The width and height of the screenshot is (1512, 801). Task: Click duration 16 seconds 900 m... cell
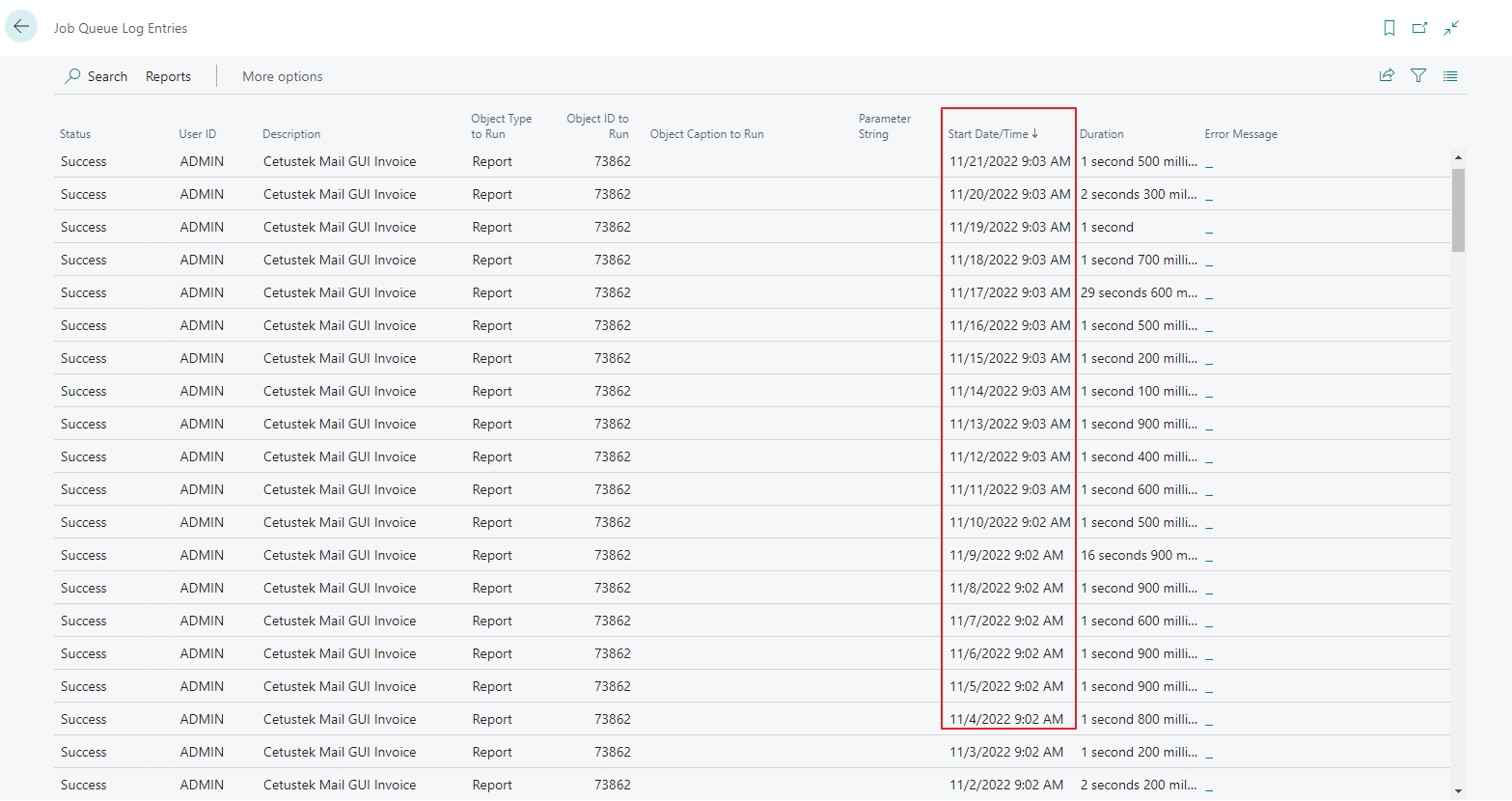[1140, 555]
